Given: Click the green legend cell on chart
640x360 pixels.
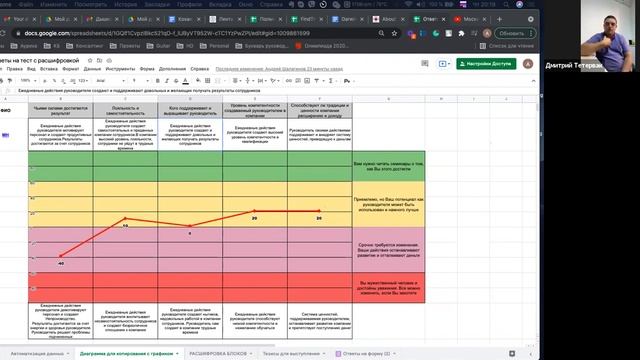Looking at the screenshot, I should (x=389, y=166).
